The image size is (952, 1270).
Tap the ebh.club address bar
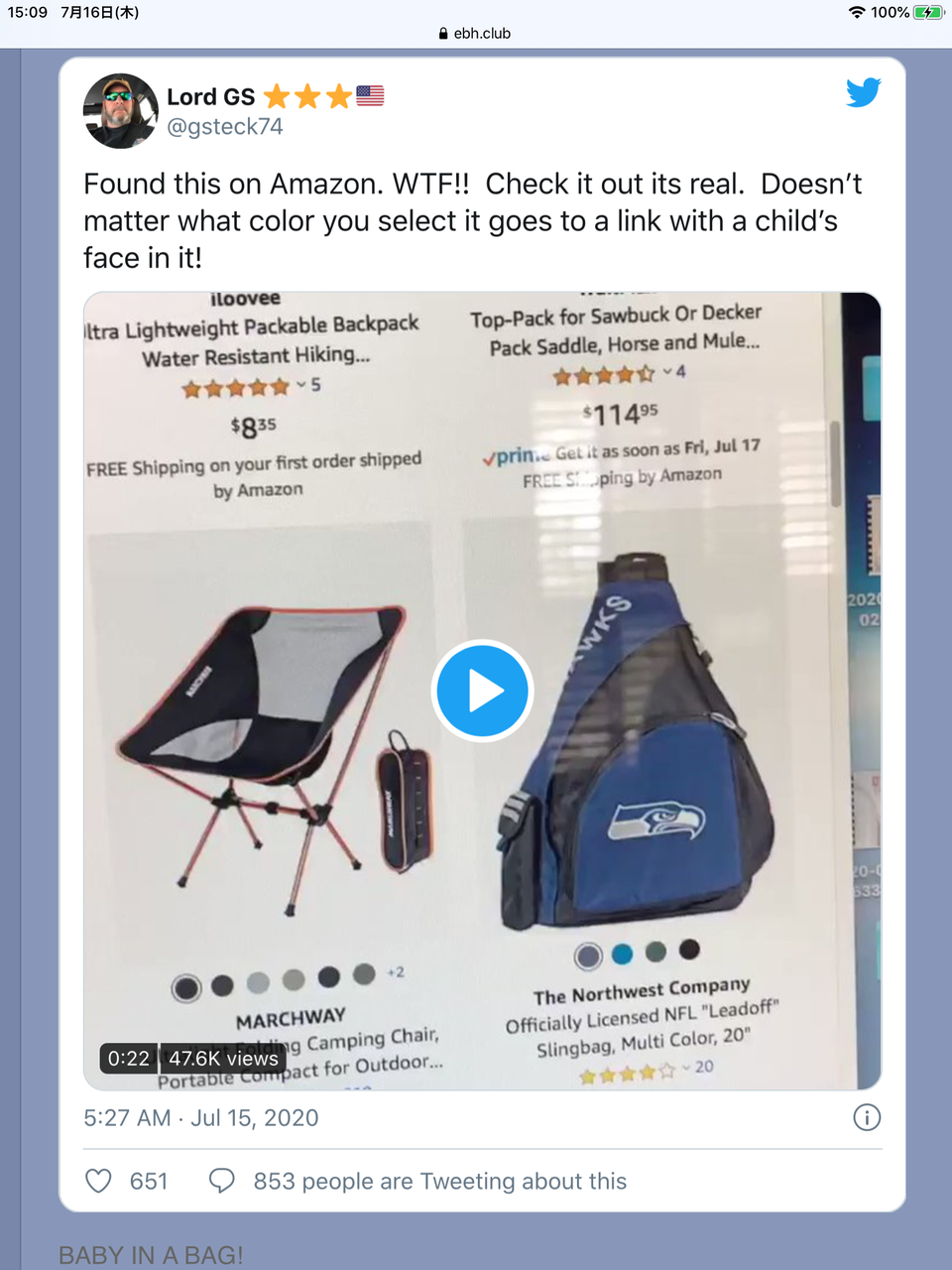click(x=475, y=33)
